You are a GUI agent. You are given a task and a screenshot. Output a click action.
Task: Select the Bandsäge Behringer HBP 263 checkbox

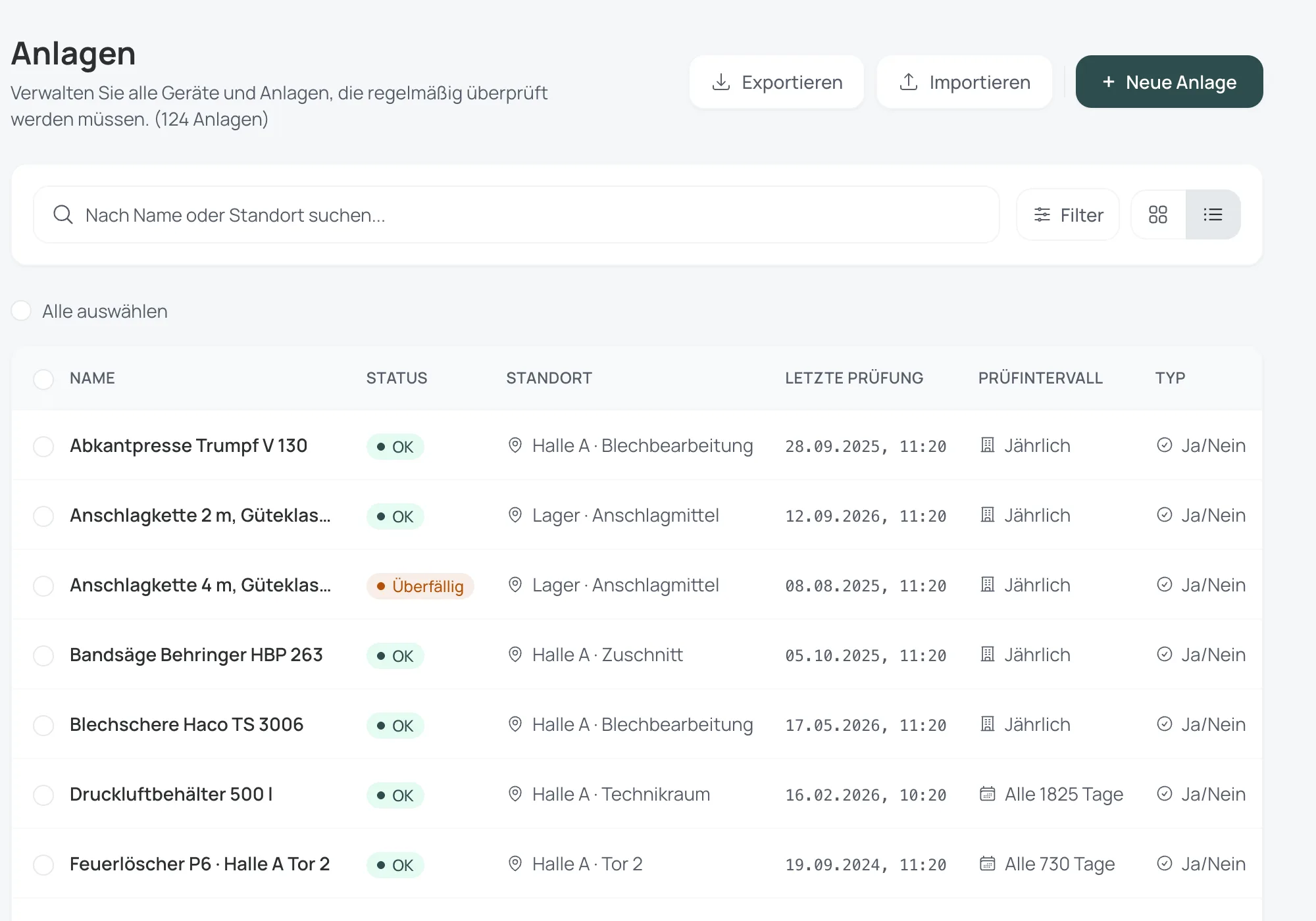pos(43,655)
